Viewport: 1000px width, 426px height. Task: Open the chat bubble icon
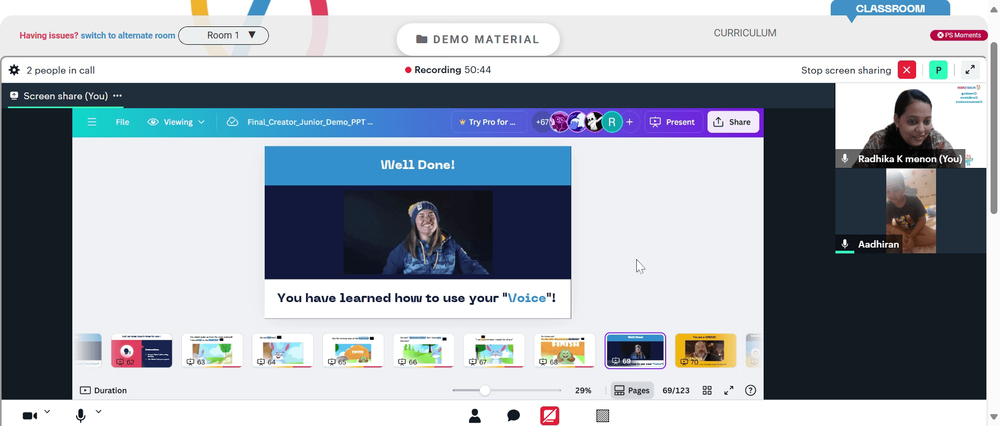[513, 416]
